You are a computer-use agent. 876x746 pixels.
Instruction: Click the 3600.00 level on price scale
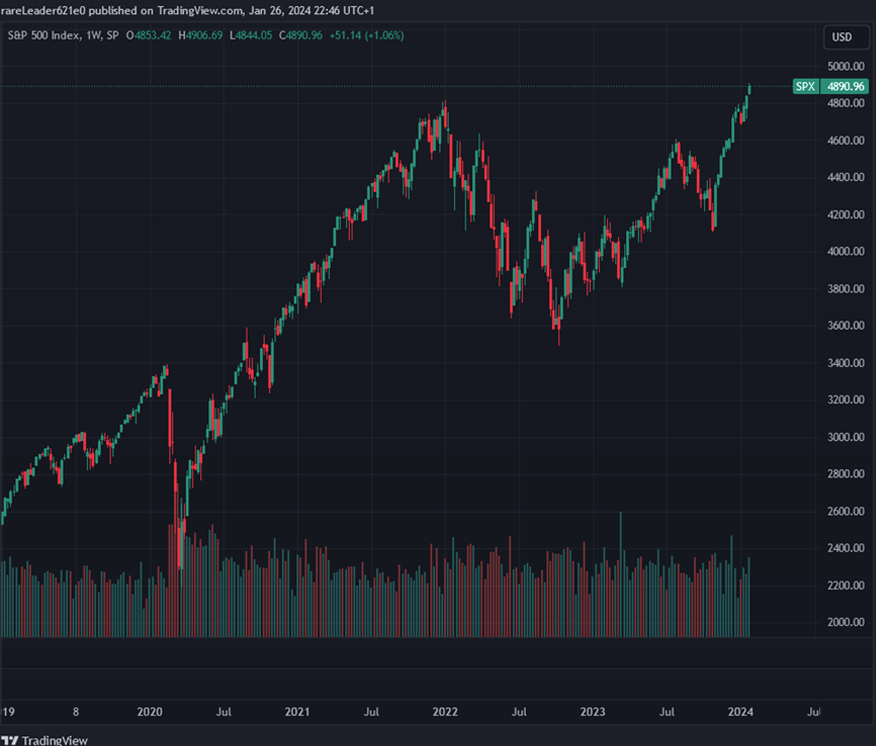point(845,326)
